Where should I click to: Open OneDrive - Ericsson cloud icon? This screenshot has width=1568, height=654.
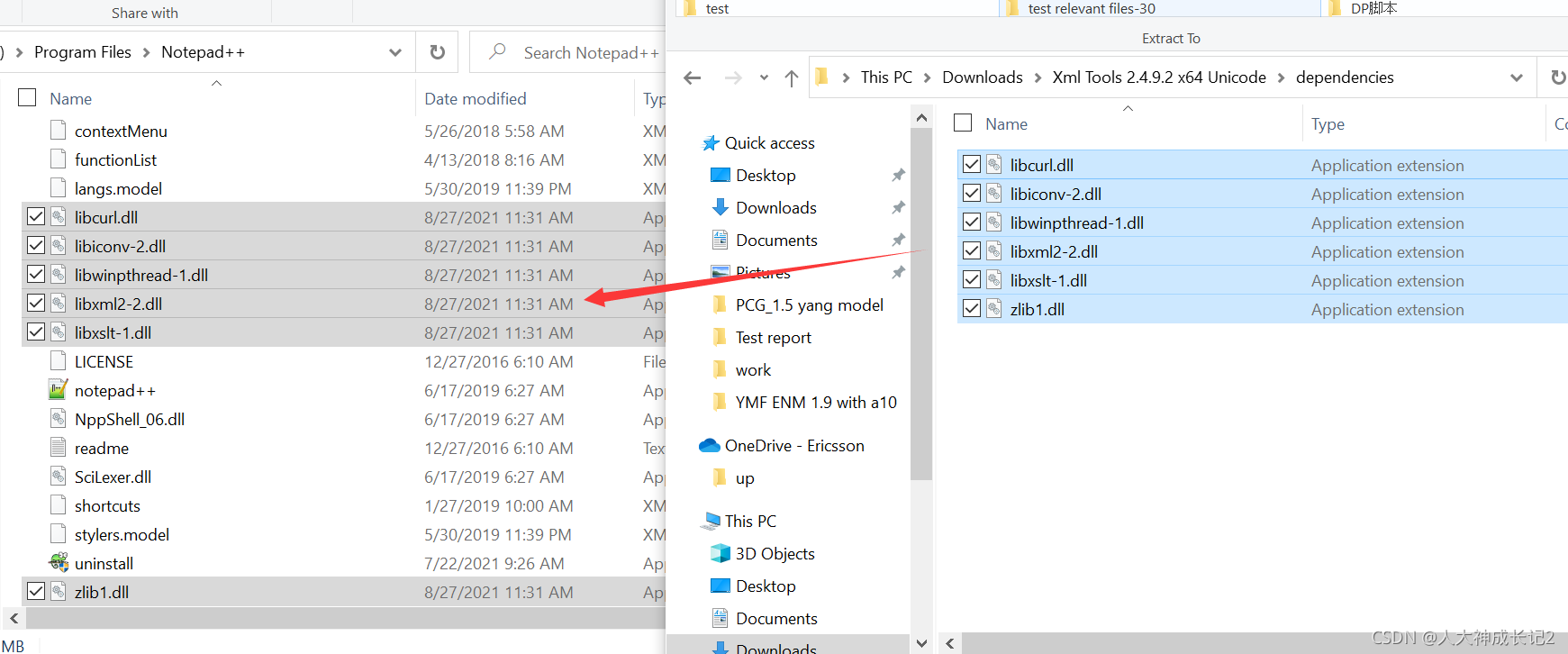(710, 445)
